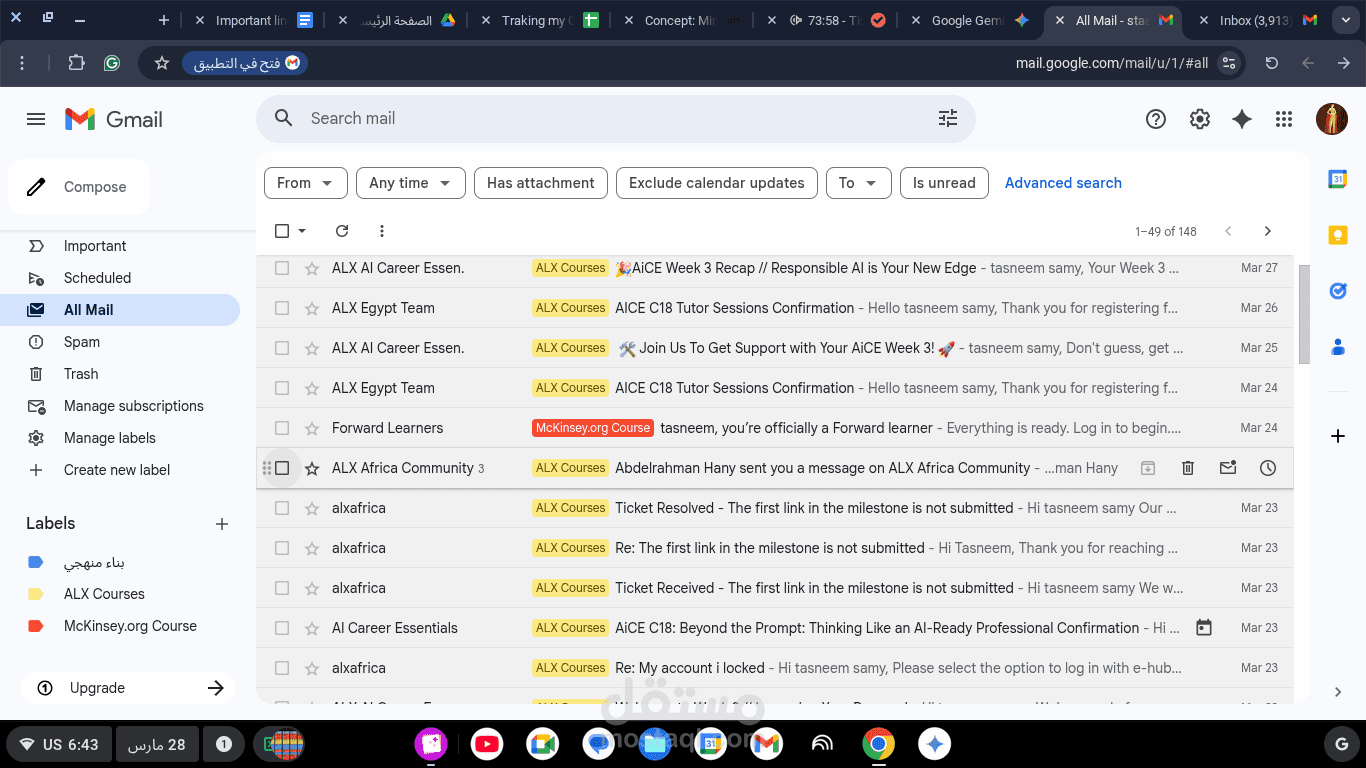1366x768 pixels.
Task: Click the Upgrade button
Action: 128,688
